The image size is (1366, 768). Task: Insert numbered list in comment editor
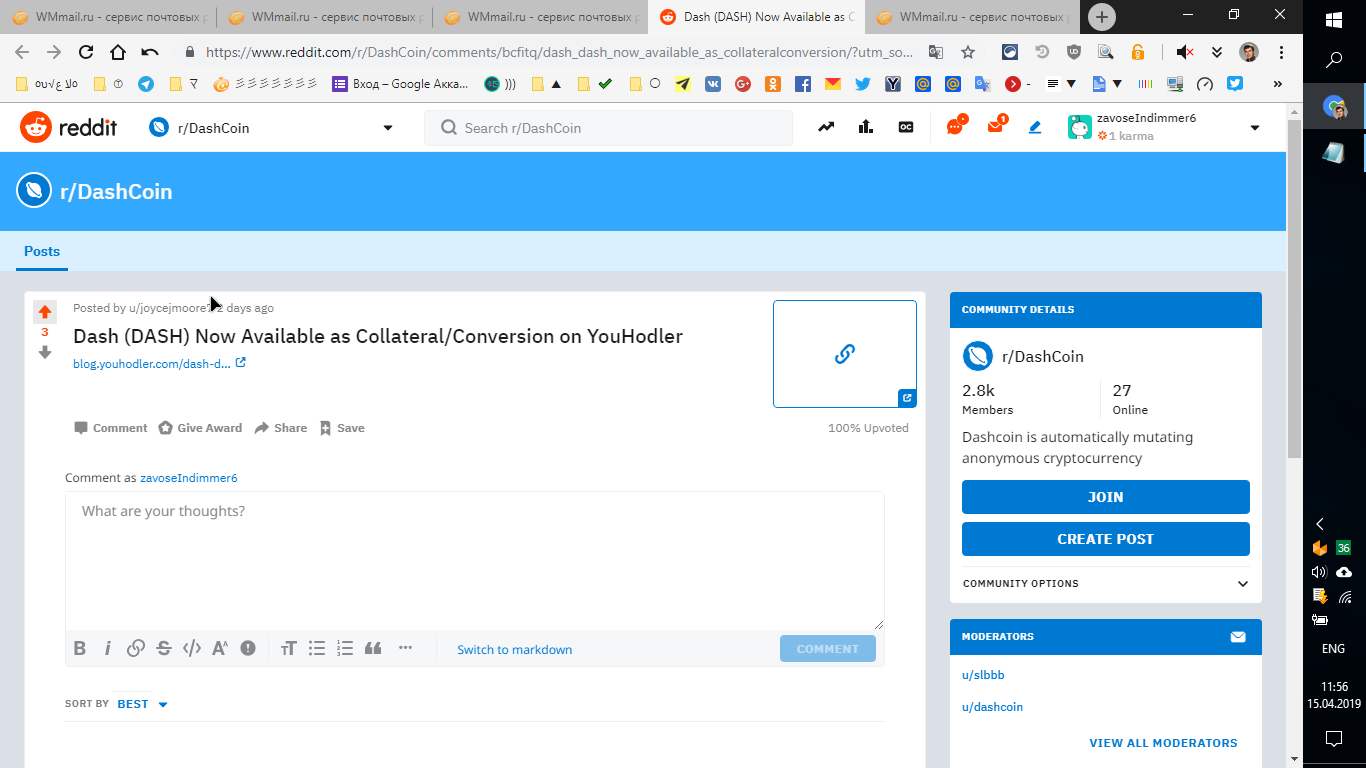(345, 648)
